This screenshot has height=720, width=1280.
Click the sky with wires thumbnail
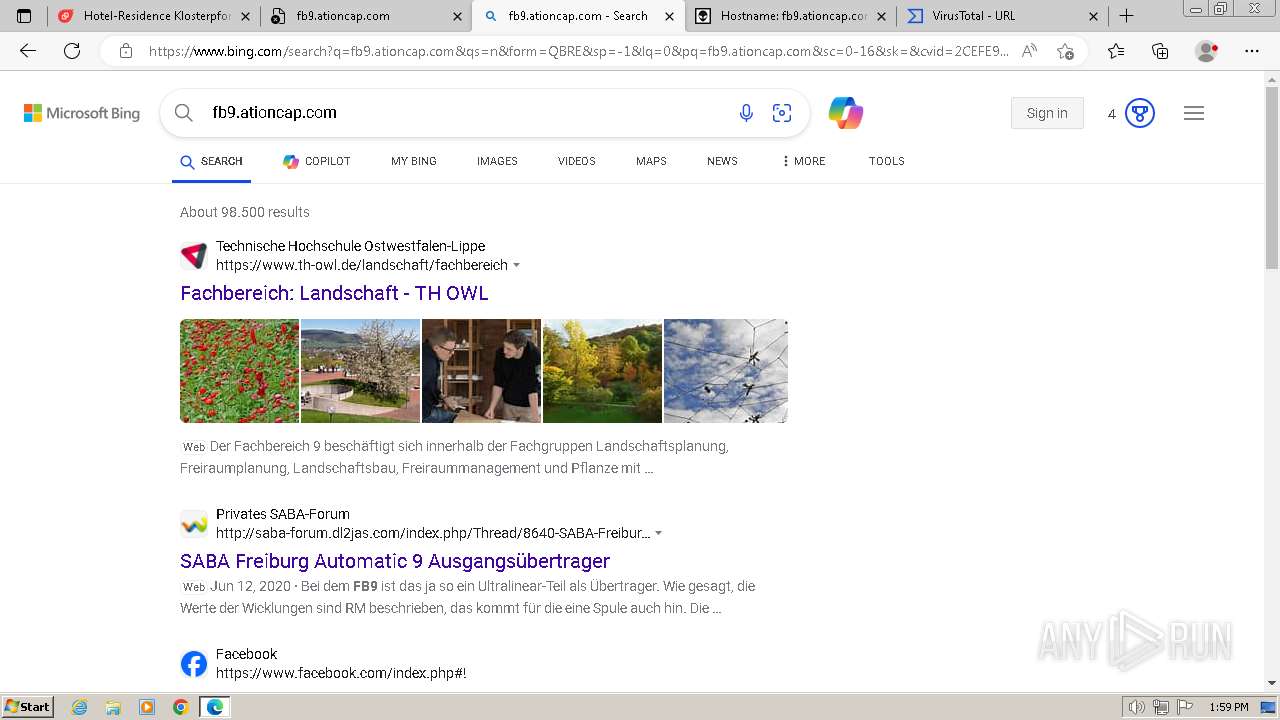pos(726,371)
